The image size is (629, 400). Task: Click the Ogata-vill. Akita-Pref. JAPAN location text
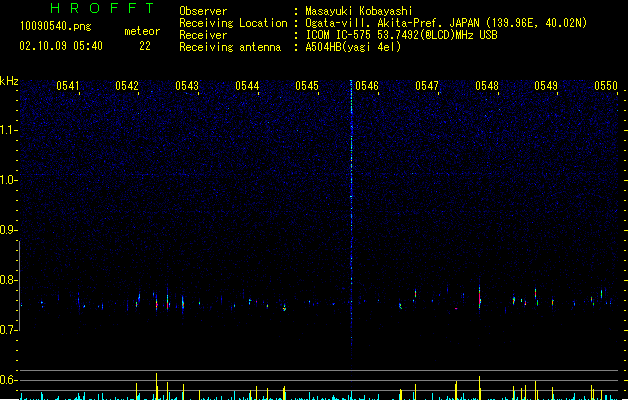[446, 23]
